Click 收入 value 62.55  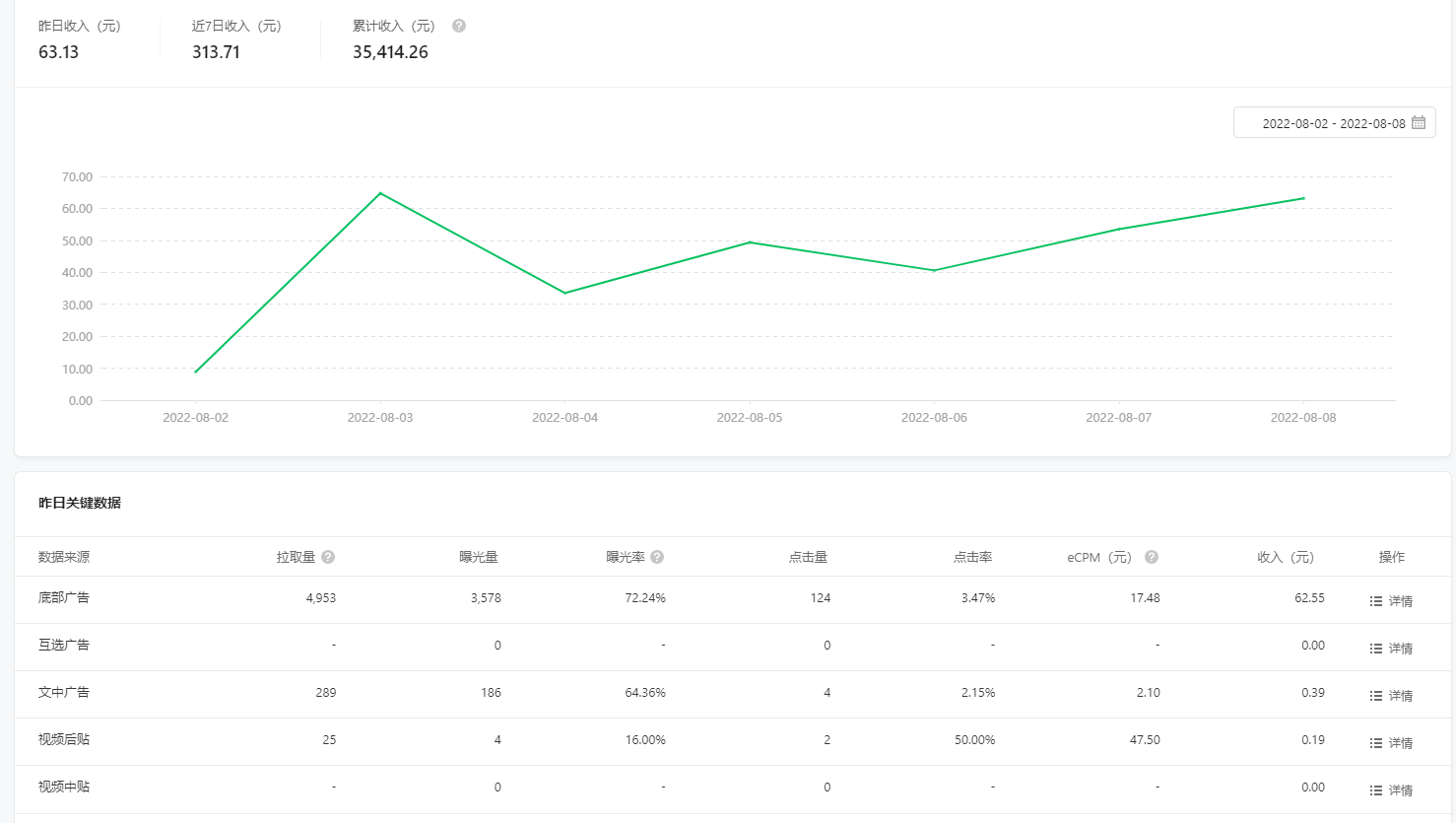pyautogui.click(x=1309, y=598)
